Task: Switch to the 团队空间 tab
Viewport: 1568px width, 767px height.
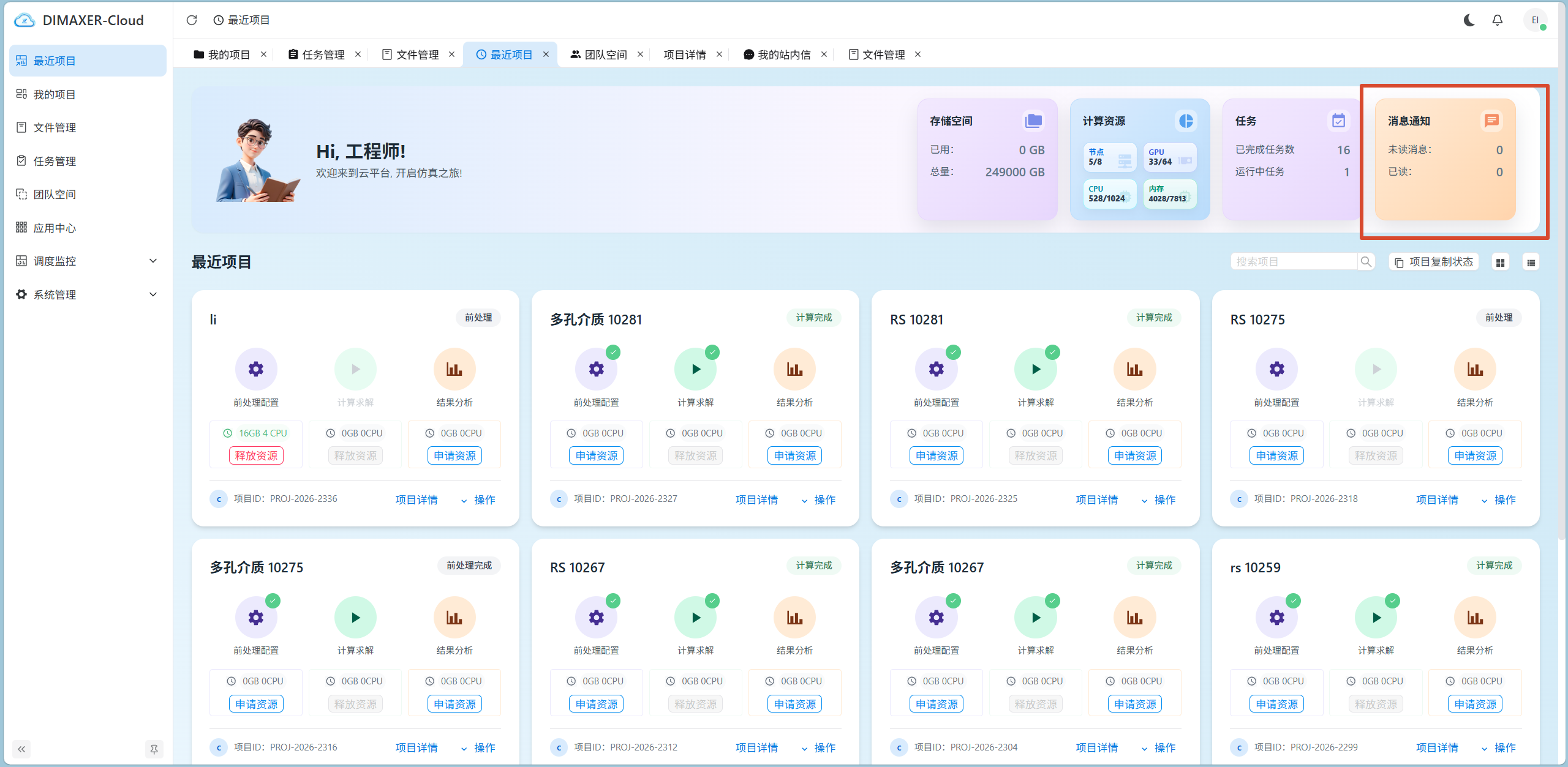Action: (x=599, y=54)
